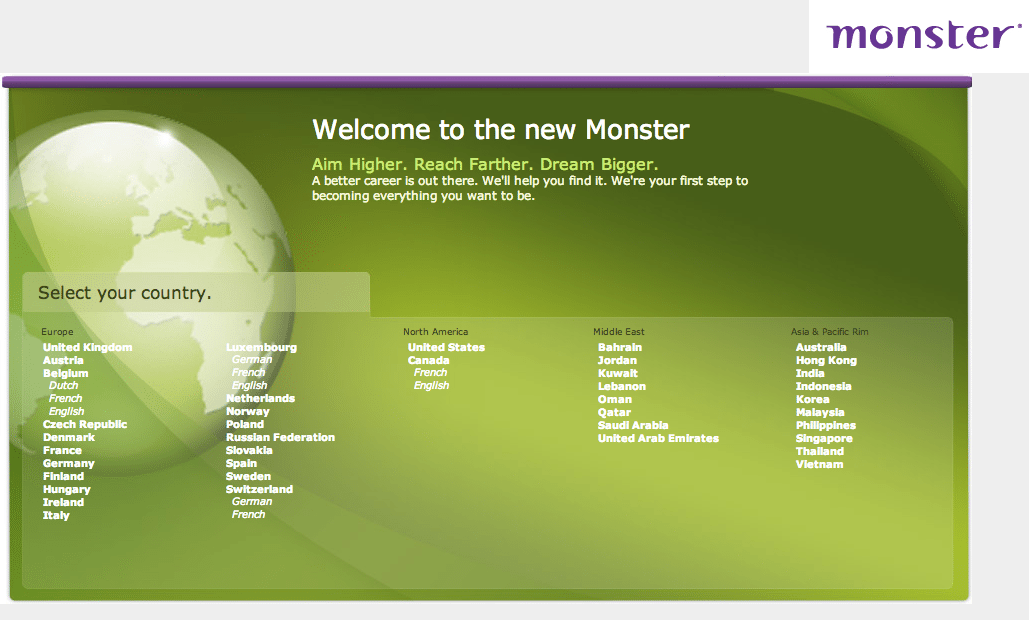This screenshot has height=620, width=1029.
Task: Click the Monster logo
Action: pyautogui.click(x=923, y=35)
